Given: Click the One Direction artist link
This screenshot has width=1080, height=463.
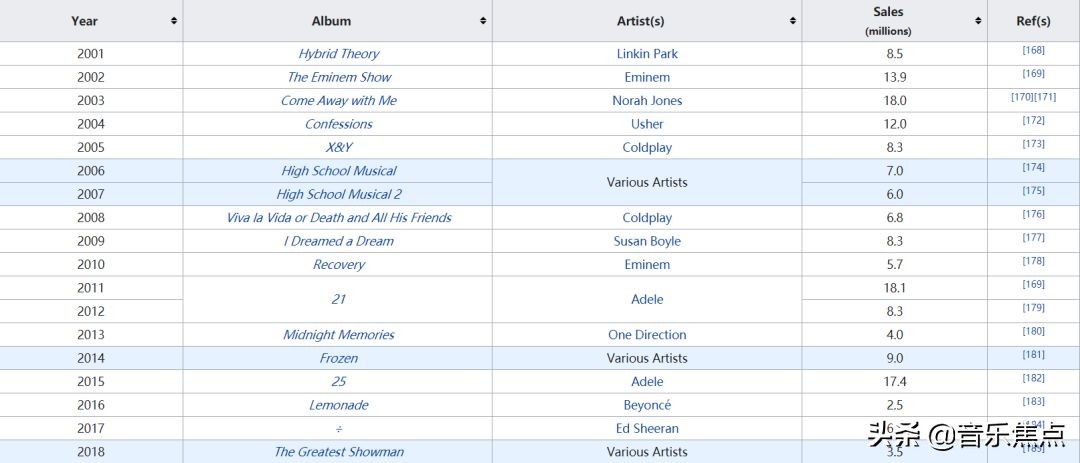Looking at the screenshot, I should [x=647, y=335].
